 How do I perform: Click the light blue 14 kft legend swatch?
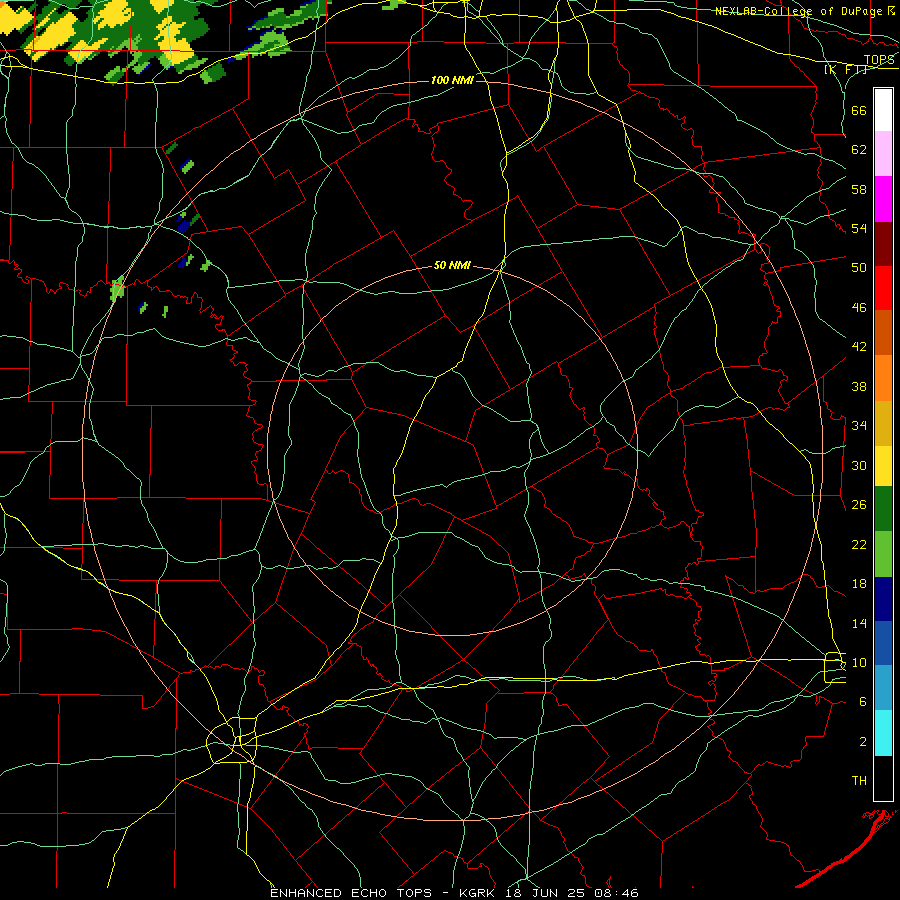[x=883, y=688]
